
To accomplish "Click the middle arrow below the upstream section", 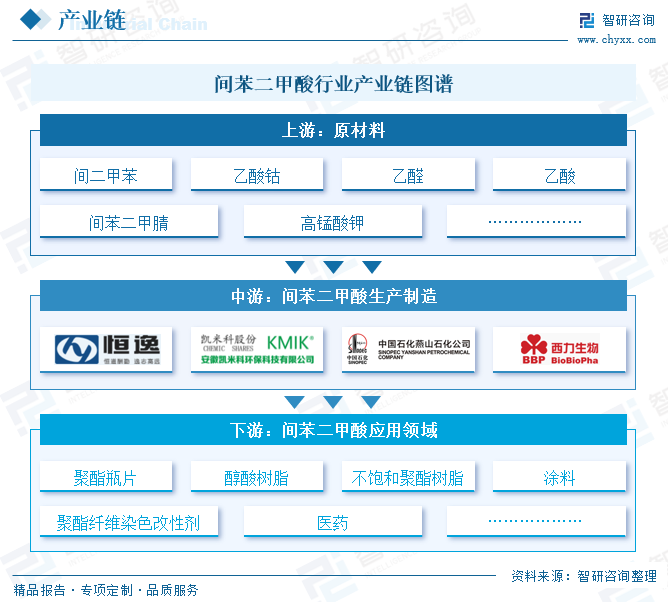I will (333, 267).
